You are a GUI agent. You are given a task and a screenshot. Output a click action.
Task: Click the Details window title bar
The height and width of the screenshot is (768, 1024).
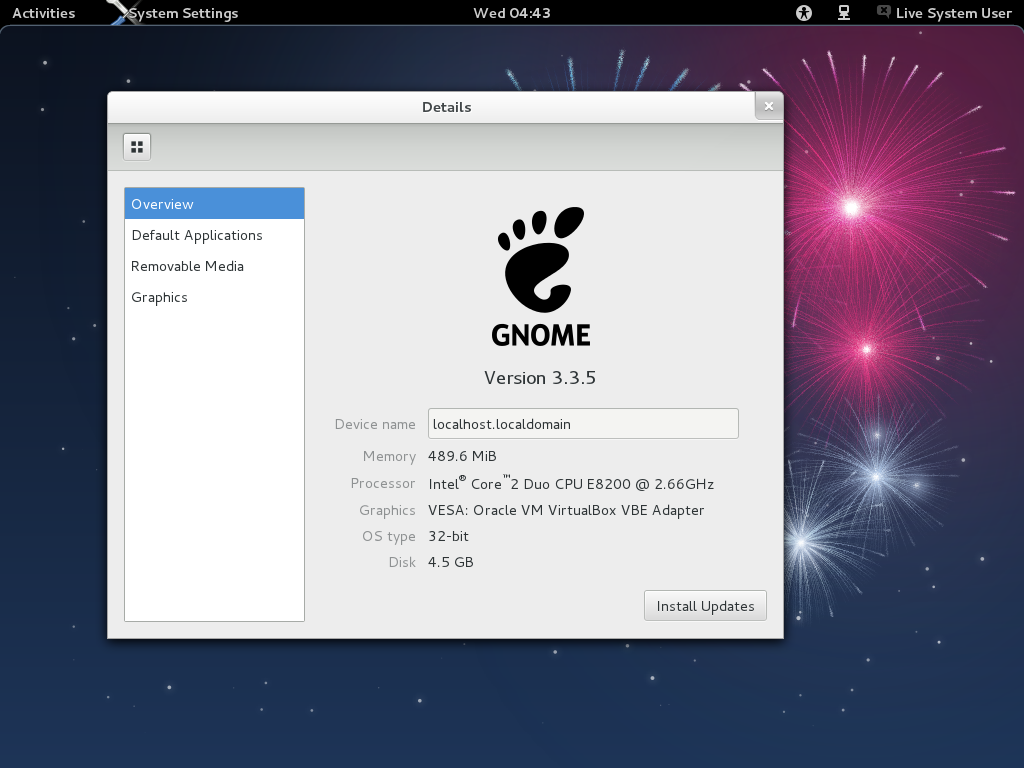tap(446, 107)
